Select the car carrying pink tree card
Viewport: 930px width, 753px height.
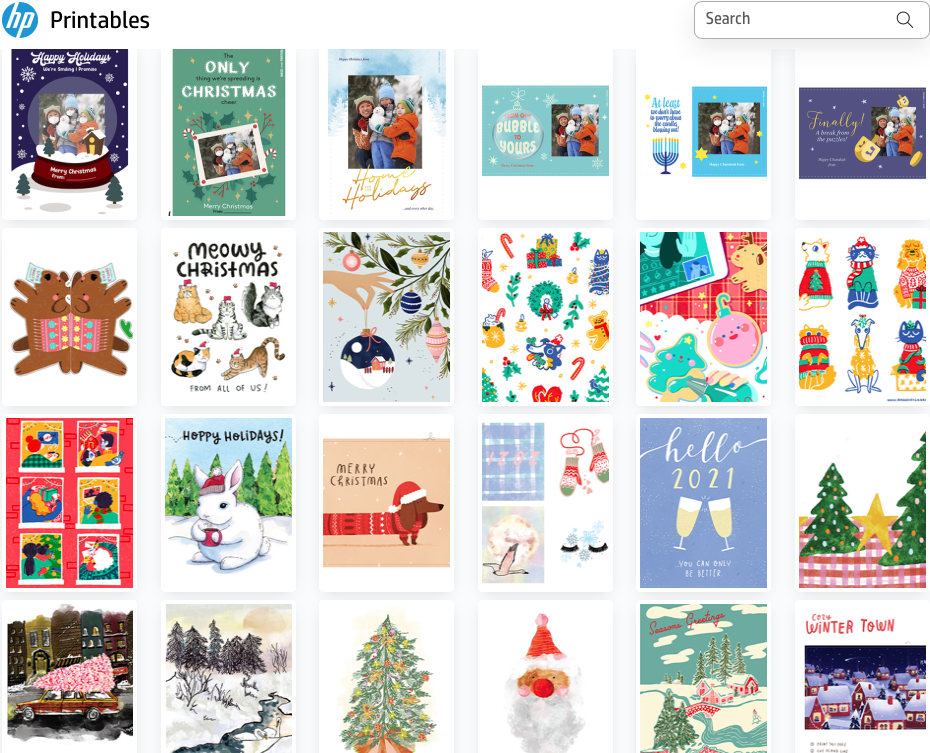coord(69,677)
